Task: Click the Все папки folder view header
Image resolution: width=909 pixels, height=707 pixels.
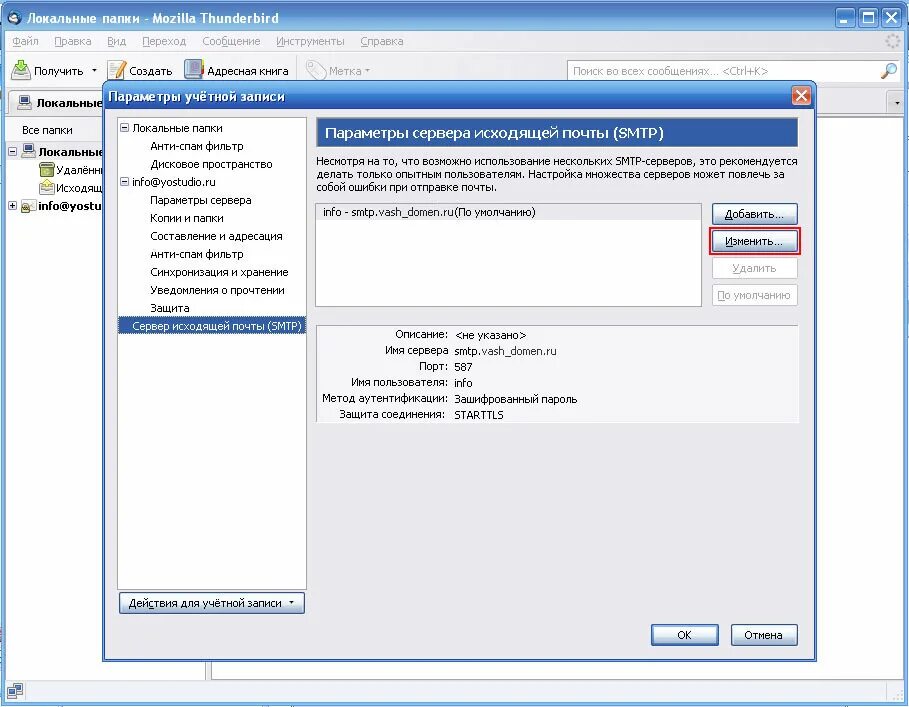Action: click(47, 130)
